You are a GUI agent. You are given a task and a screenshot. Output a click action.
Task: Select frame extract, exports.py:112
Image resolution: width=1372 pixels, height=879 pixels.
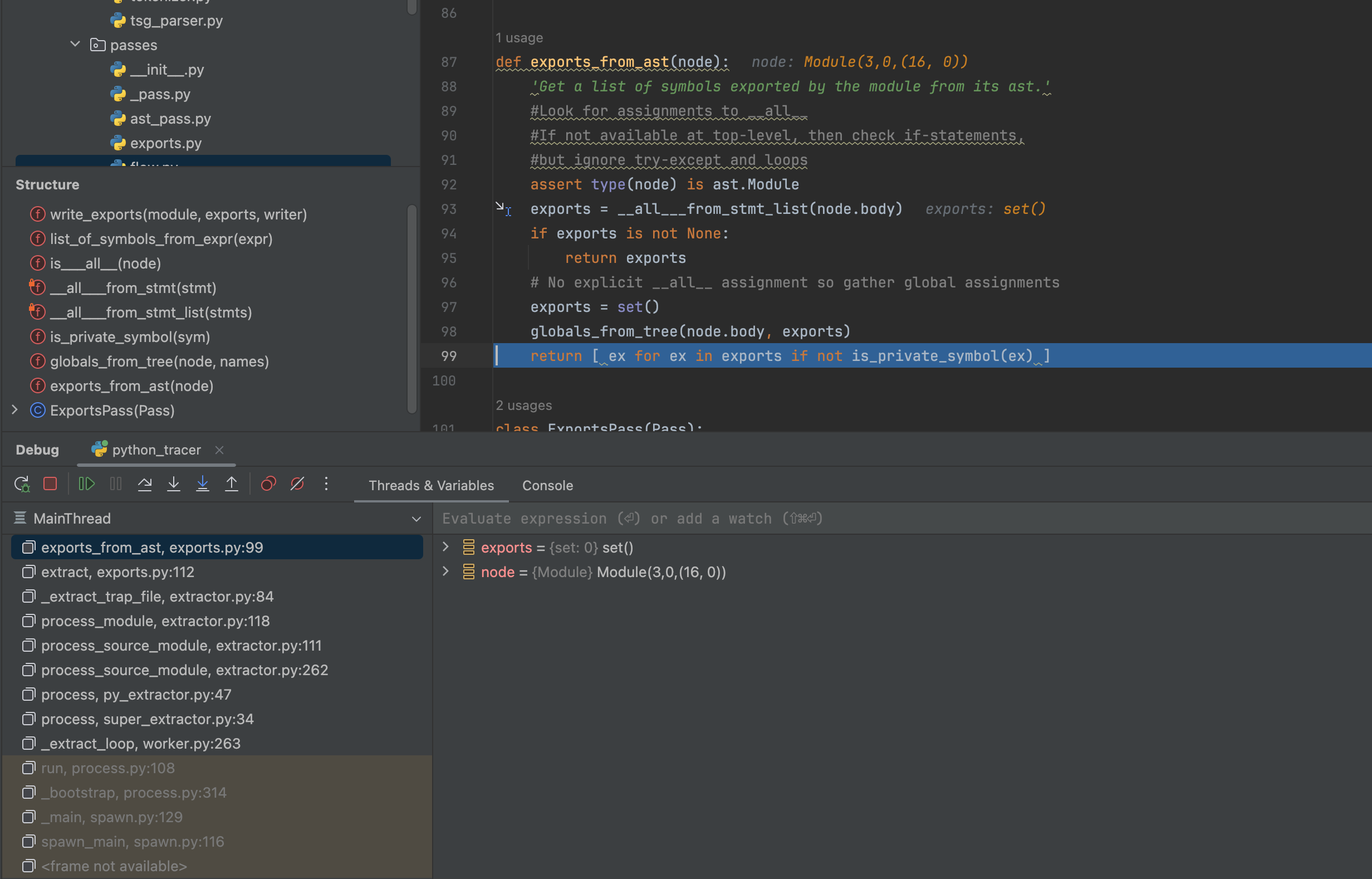point(217,572)
